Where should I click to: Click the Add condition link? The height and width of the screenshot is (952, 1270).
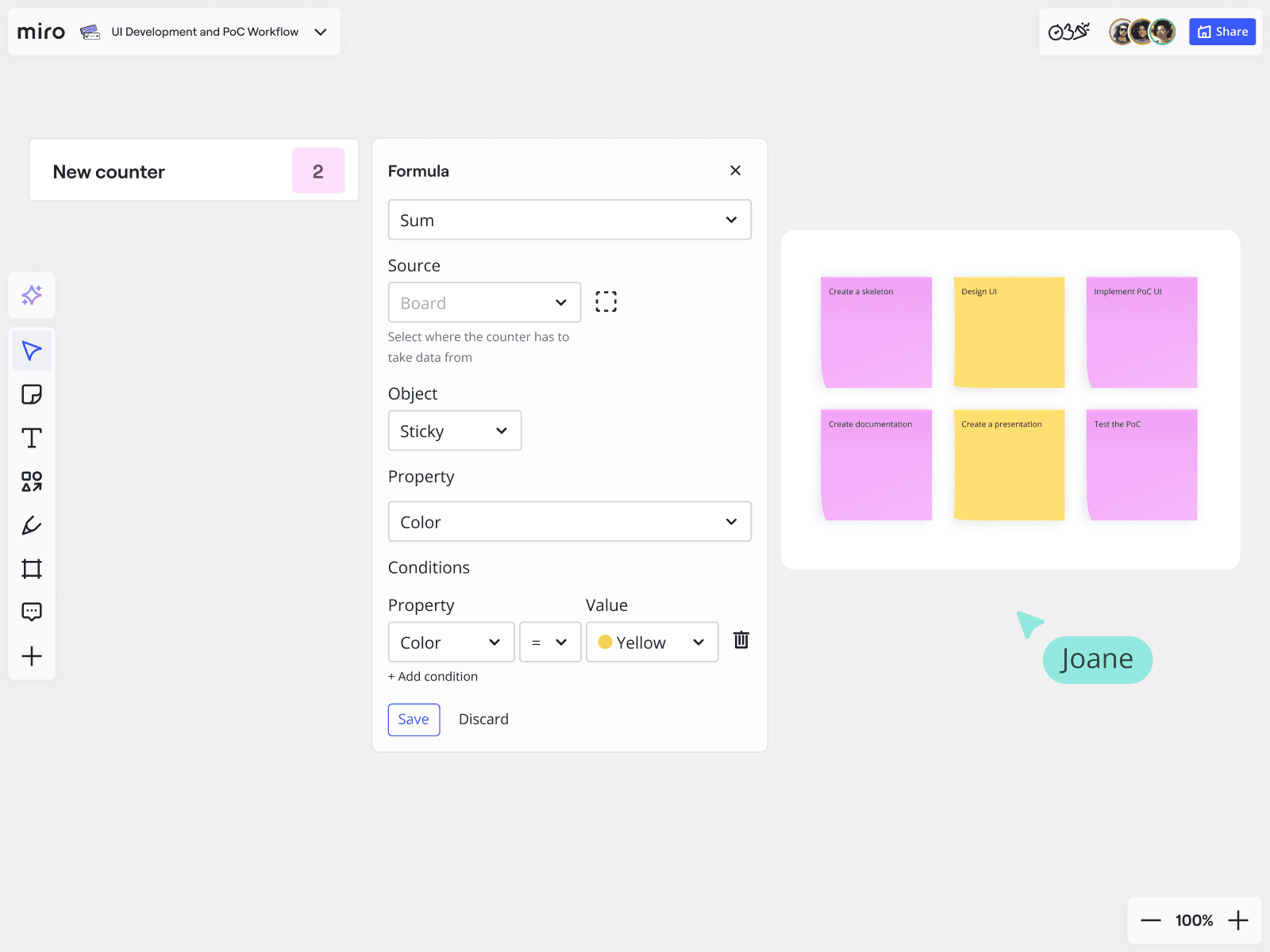[x=433, y=677]
